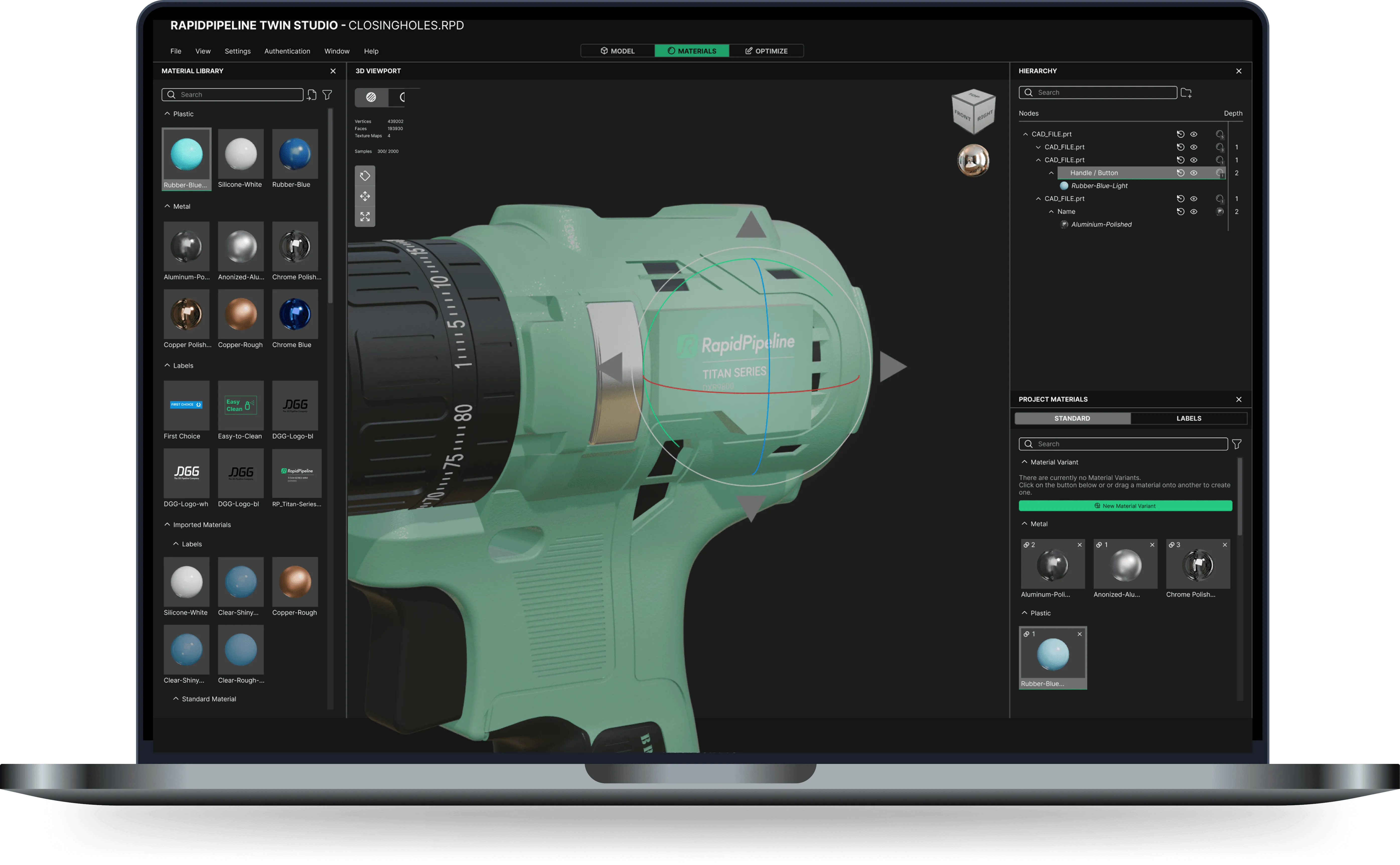Click the material badge icon on Handle / Button row
Screen dimensions: 1400x865
point(1220,173)
